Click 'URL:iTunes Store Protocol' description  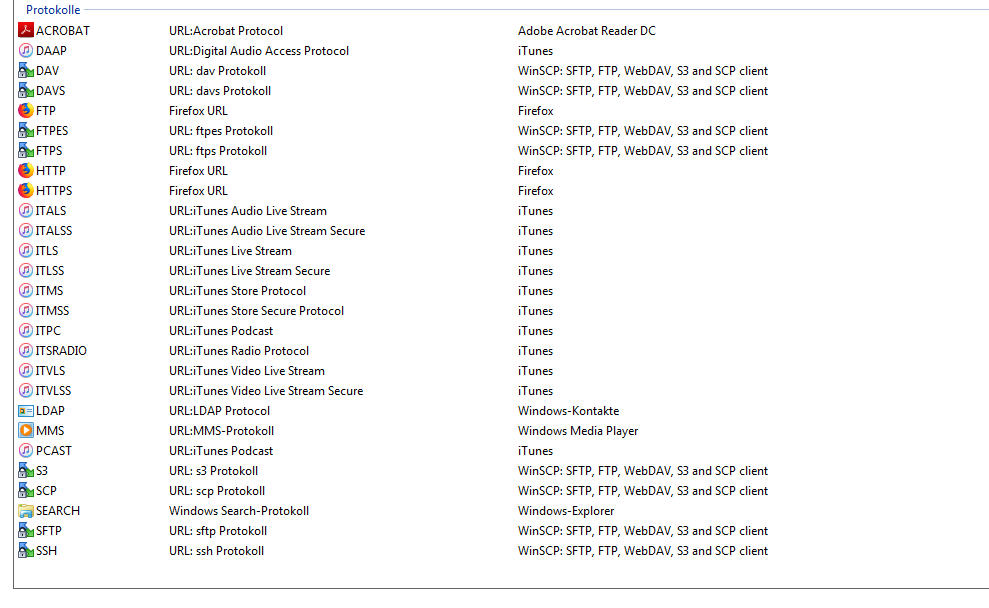click(x=237, y=291)
